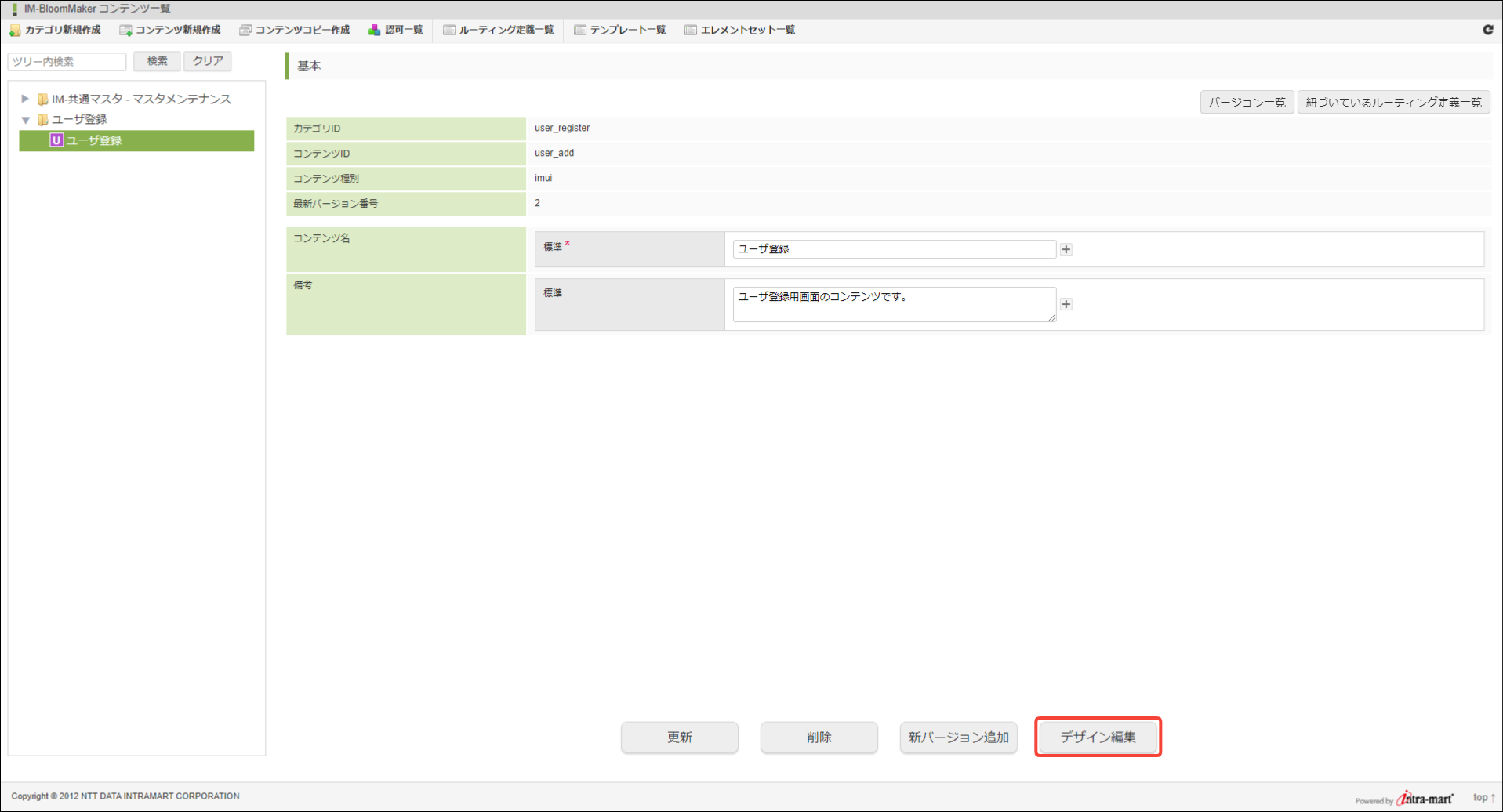
Task: Click the コンテンツコピー作成 toolbar icon
Action: coord(245,31)
